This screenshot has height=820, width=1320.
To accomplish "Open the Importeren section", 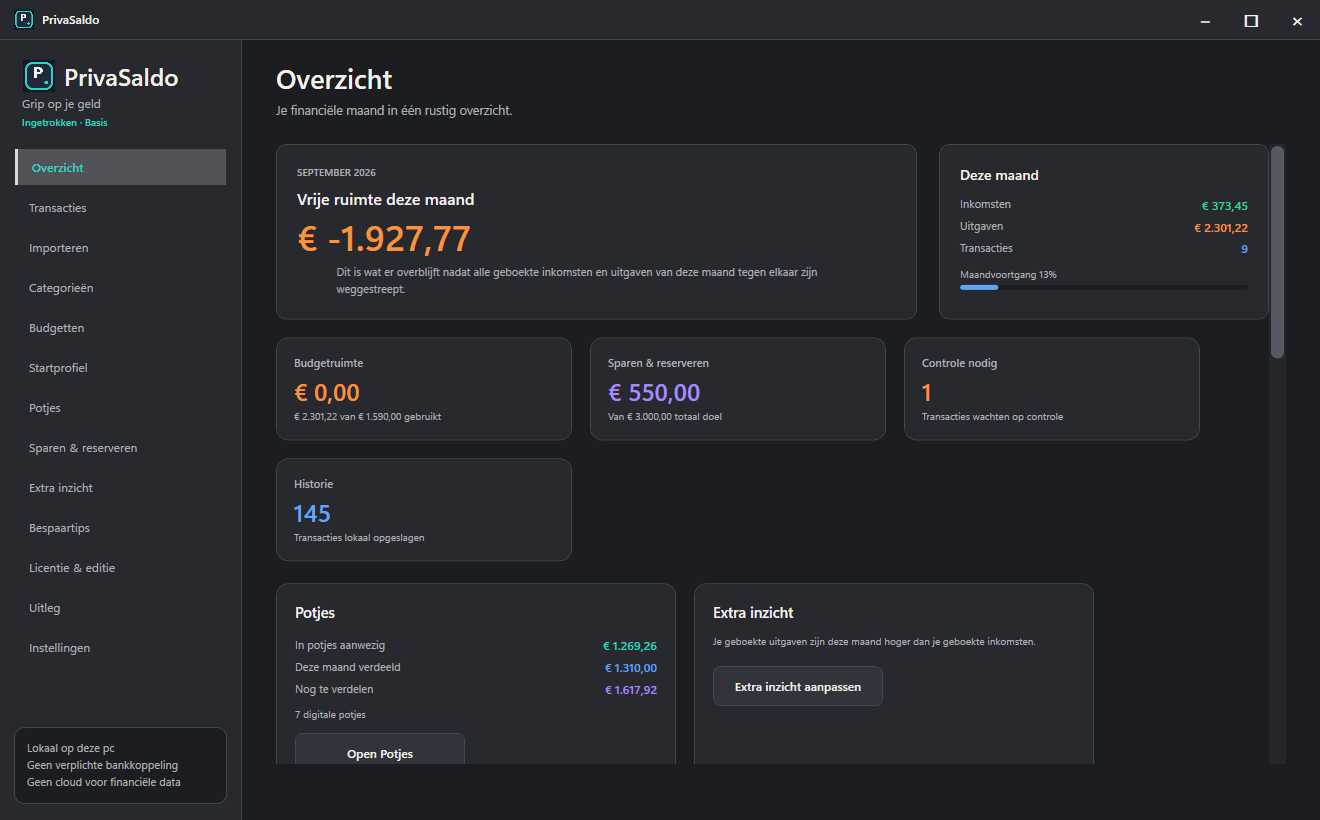I will pos(121,248).
